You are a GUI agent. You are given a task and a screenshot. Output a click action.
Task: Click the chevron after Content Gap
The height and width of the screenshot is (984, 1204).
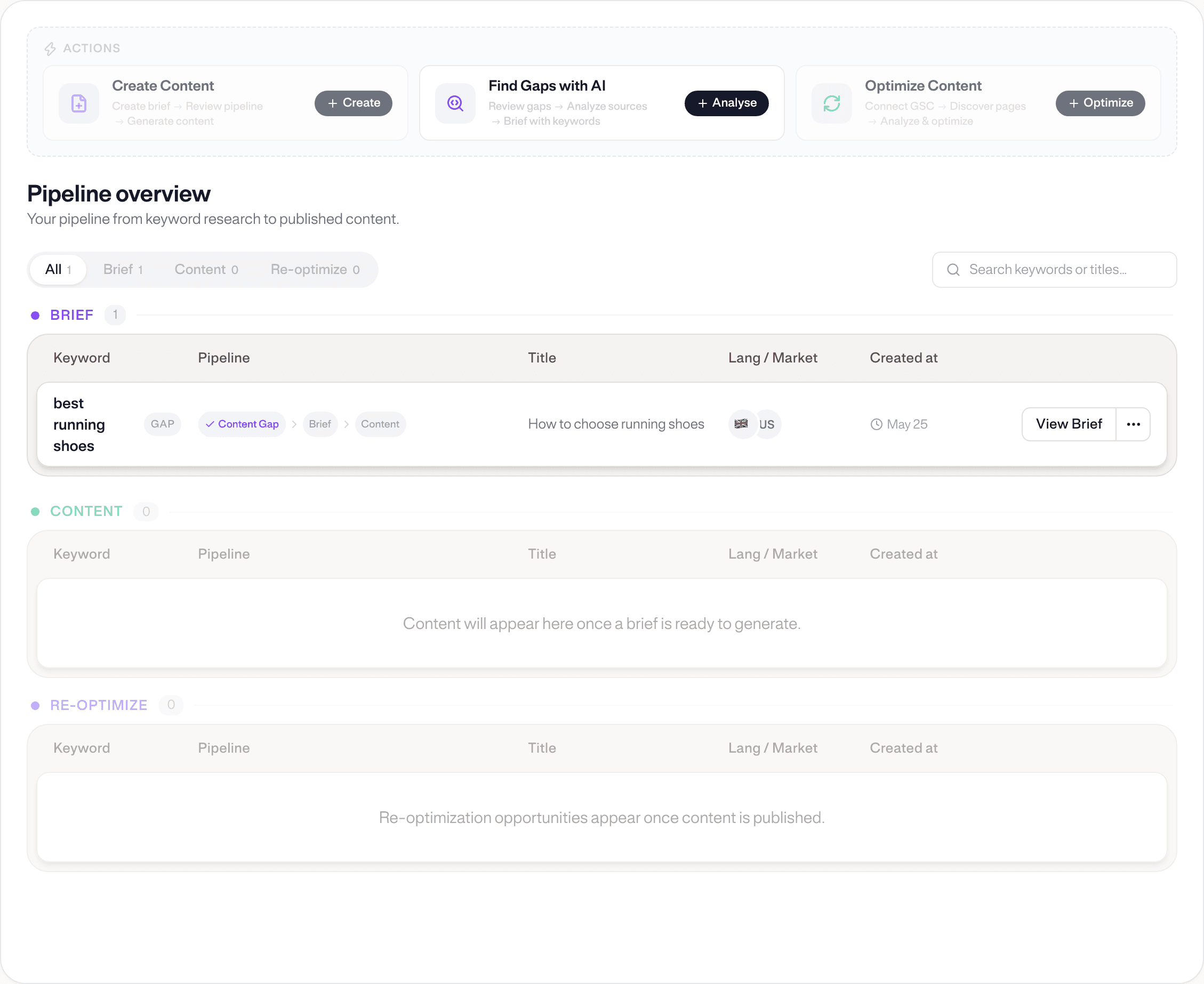click(294, 424)
